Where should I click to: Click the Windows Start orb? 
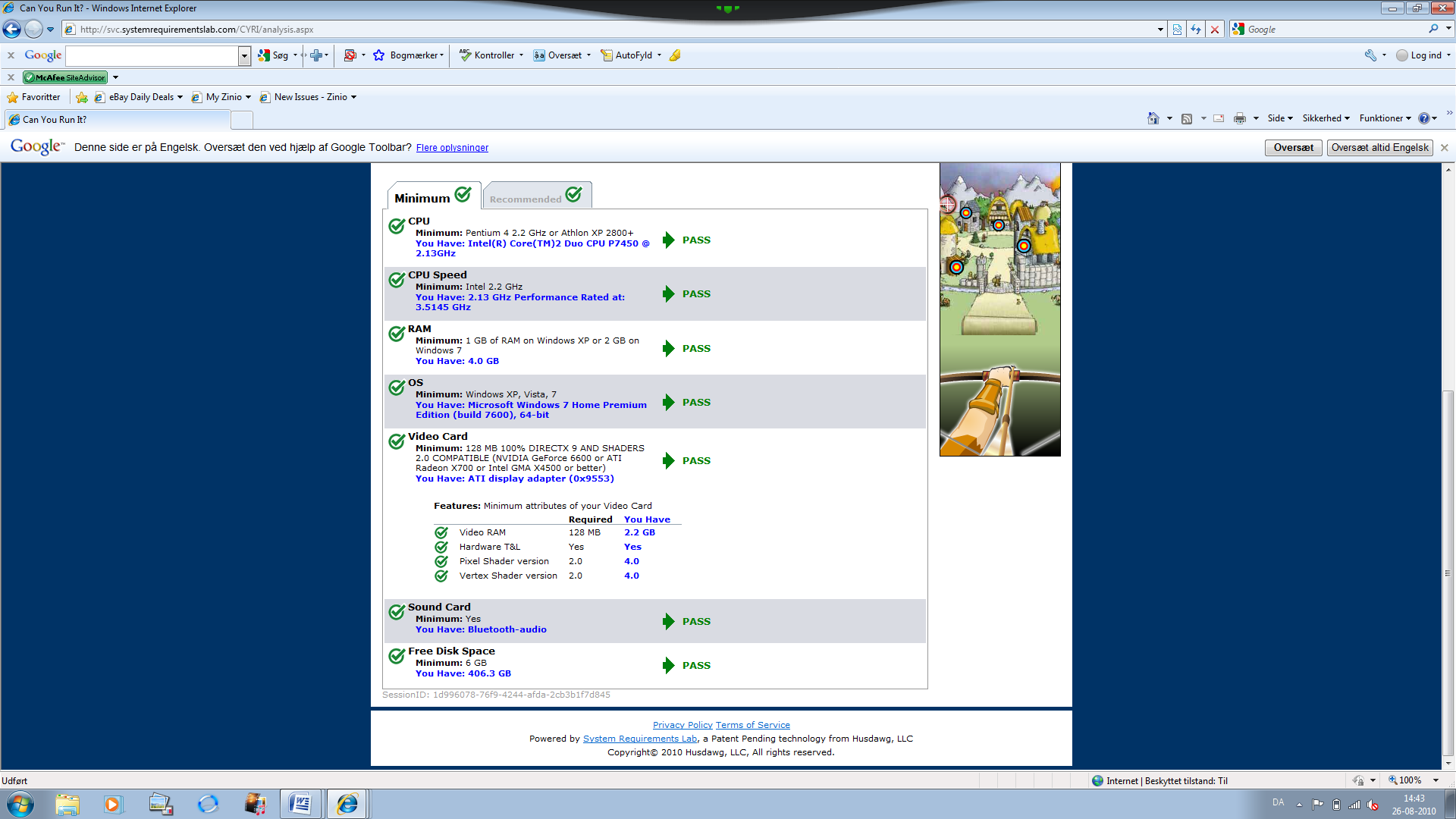(x=20, y=804)
